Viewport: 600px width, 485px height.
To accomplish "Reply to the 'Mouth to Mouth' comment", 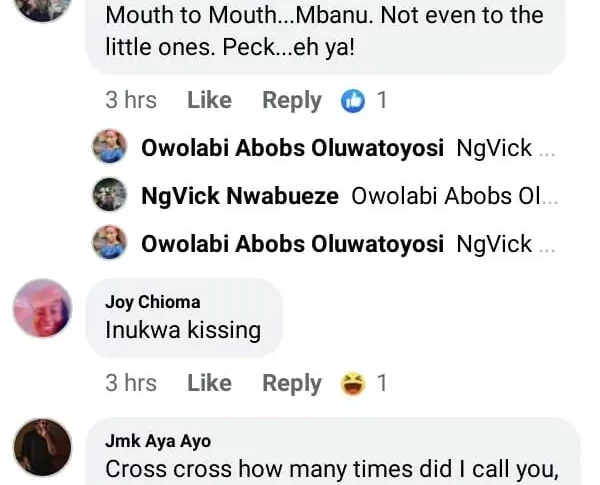I will click(x=291, y=100).
